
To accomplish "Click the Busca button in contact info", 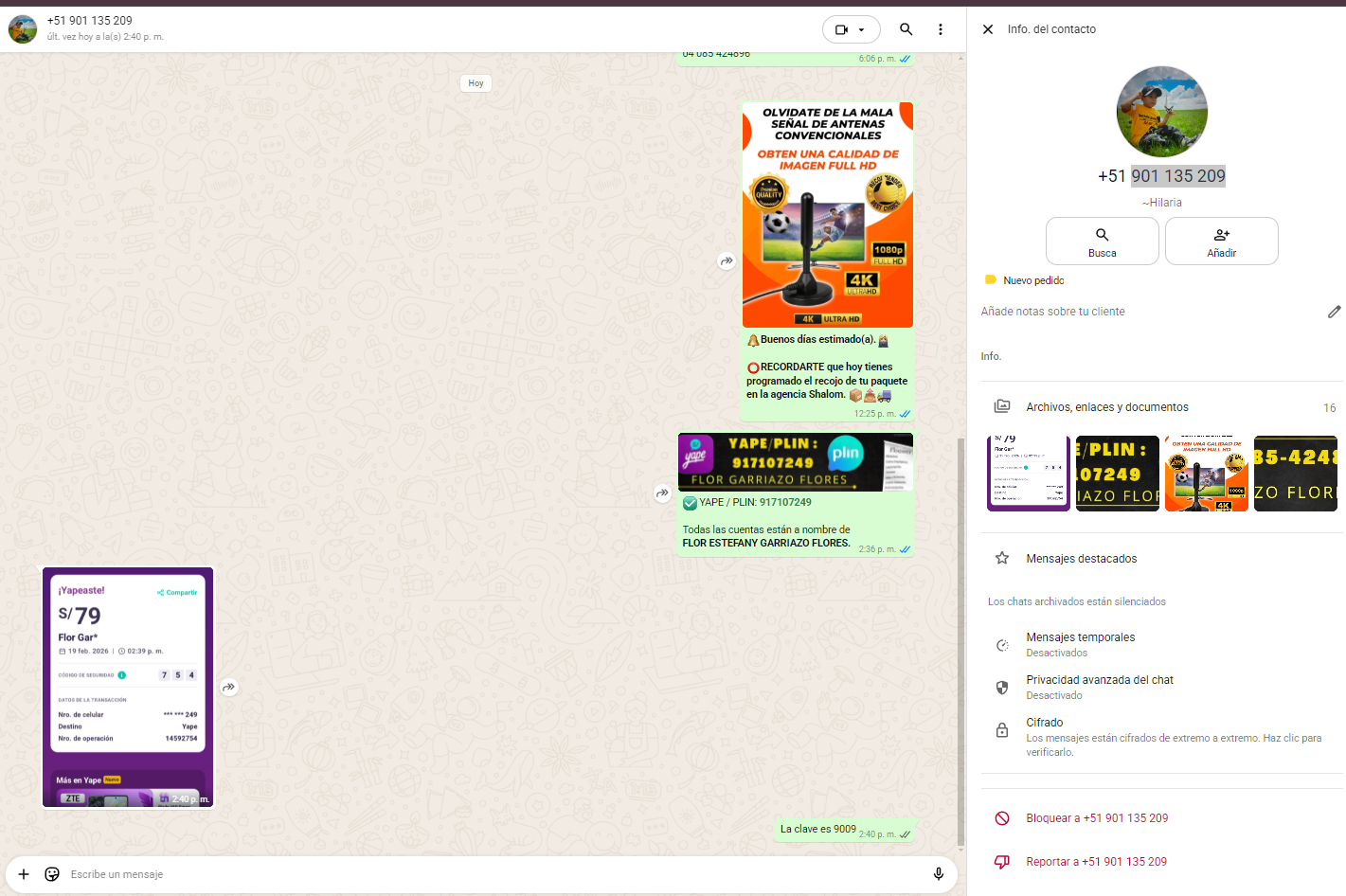I will click(1102, 241).
